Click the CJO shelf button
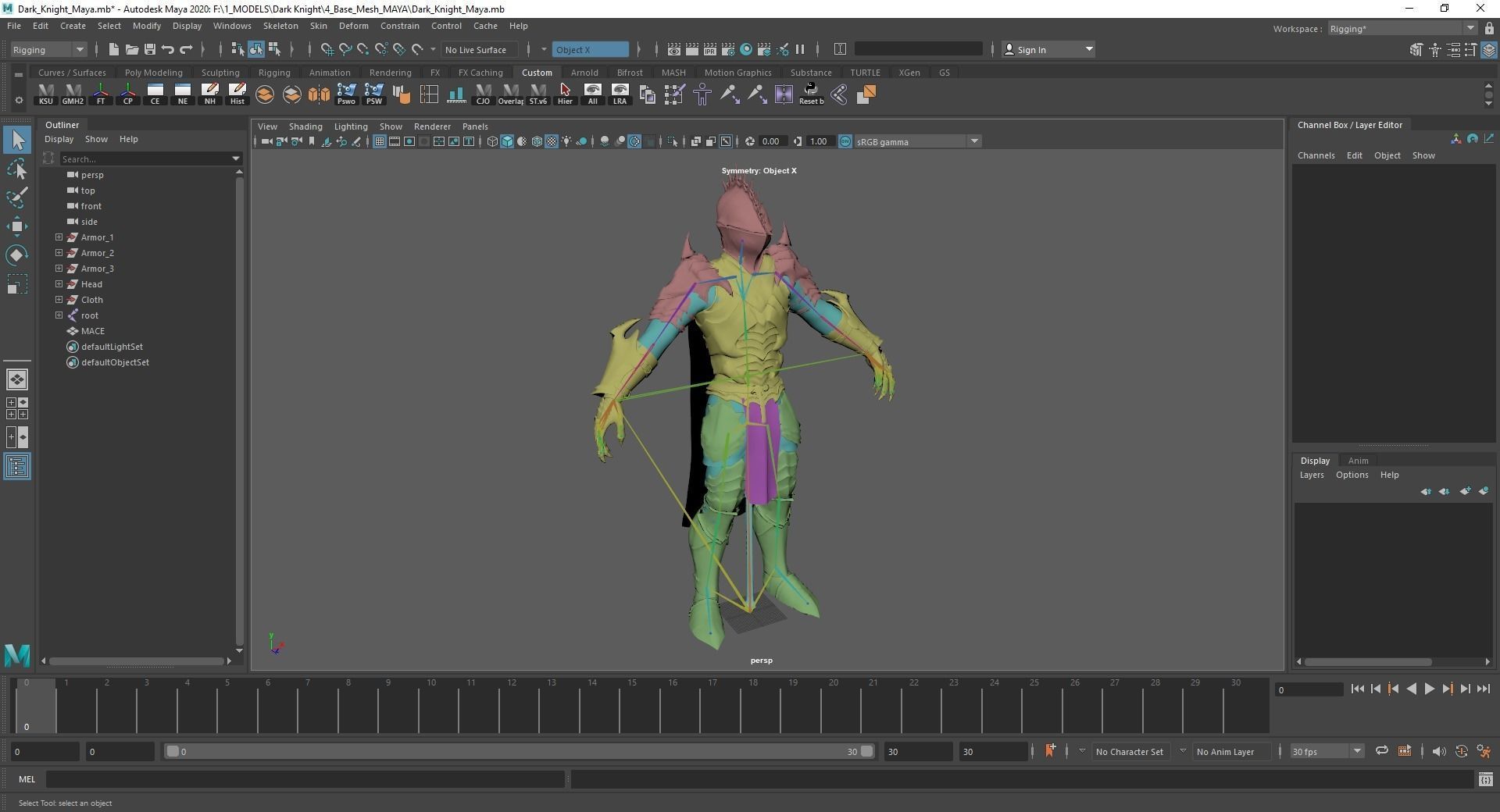Screen dimensions: 1500x812 click(x=483, y=94)
